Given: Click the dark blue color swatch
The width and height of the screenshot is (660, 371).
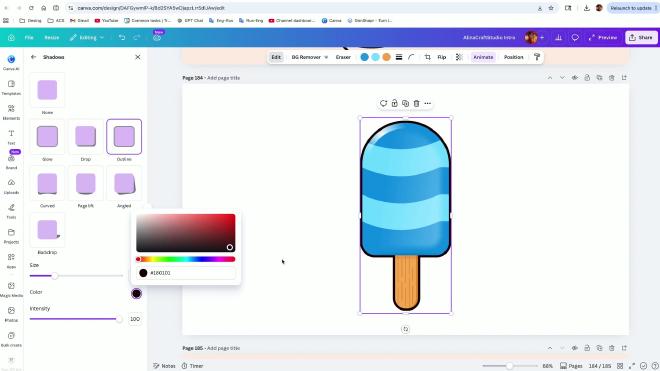Looking at the screenshot, I should point(365,57).
